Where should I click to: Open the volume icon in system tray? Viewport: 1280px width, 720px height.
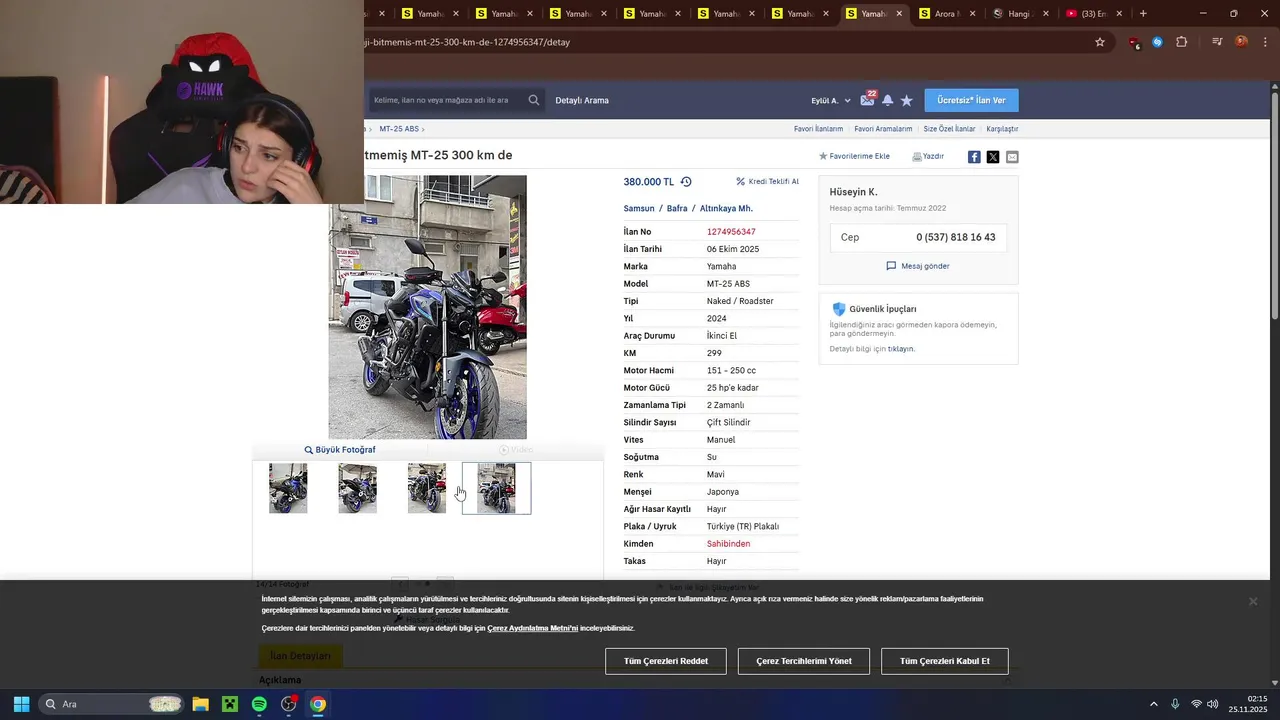(x=1212, y=704)
